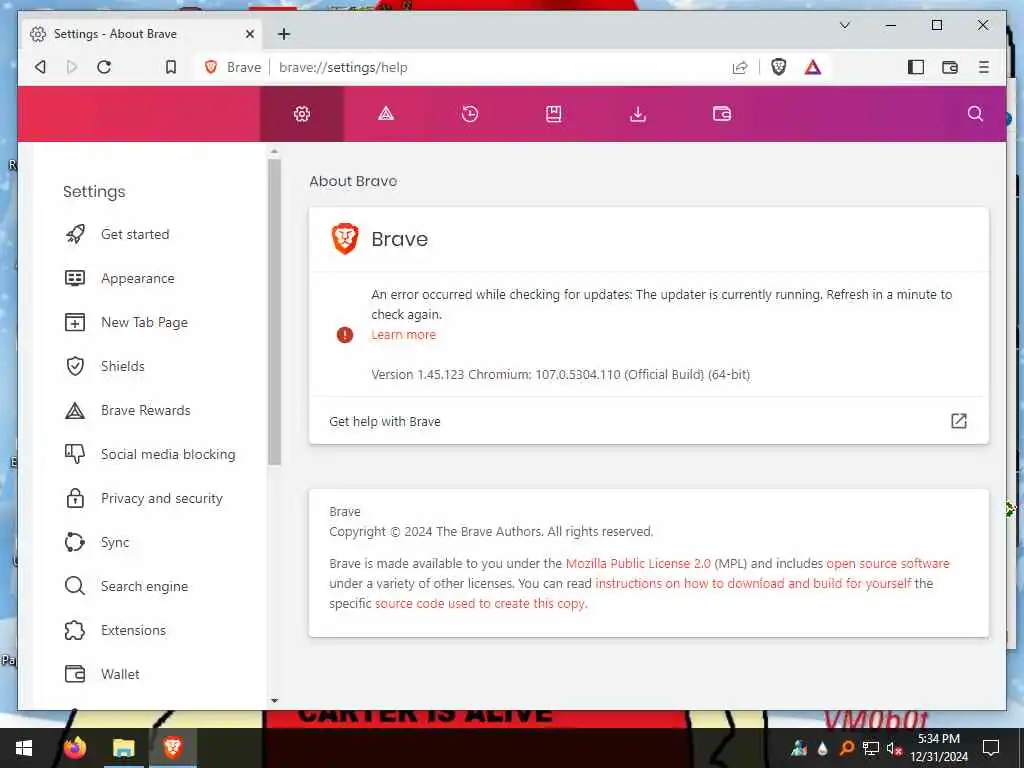Open the Mozilla Public License 2.0 link

pos(638,563)
